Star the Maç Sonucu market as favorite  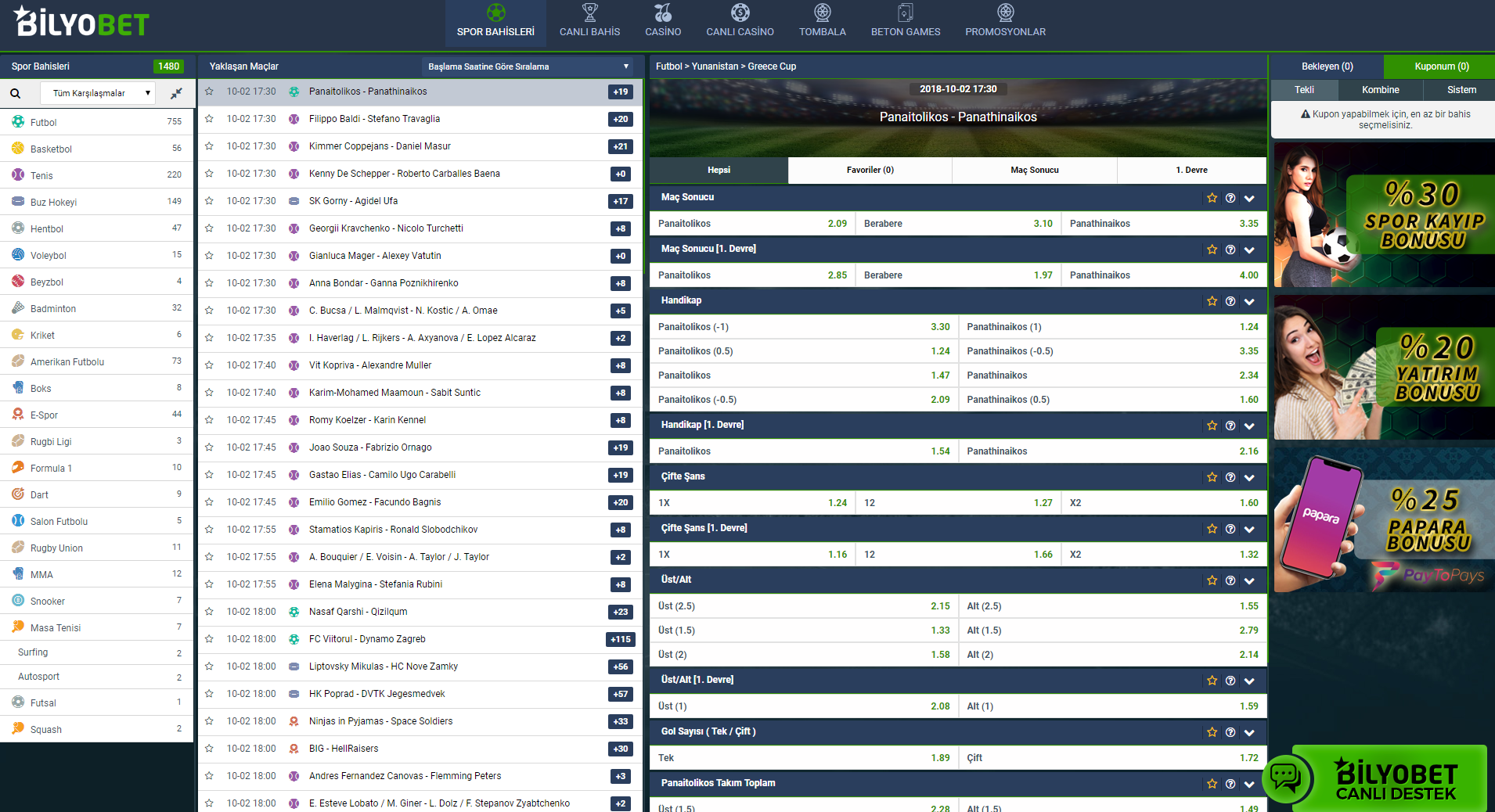1212,198
